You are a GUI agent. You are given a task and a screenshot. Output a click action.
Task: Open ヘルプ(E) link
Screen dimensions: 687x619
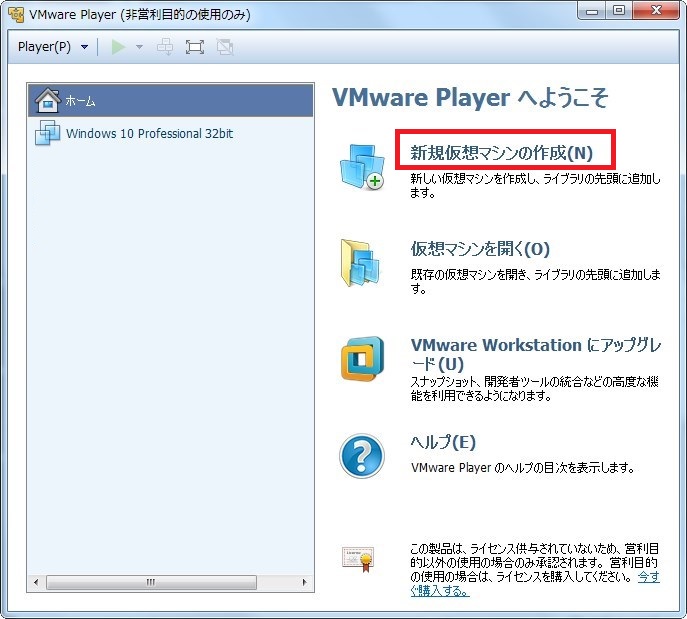443,442
